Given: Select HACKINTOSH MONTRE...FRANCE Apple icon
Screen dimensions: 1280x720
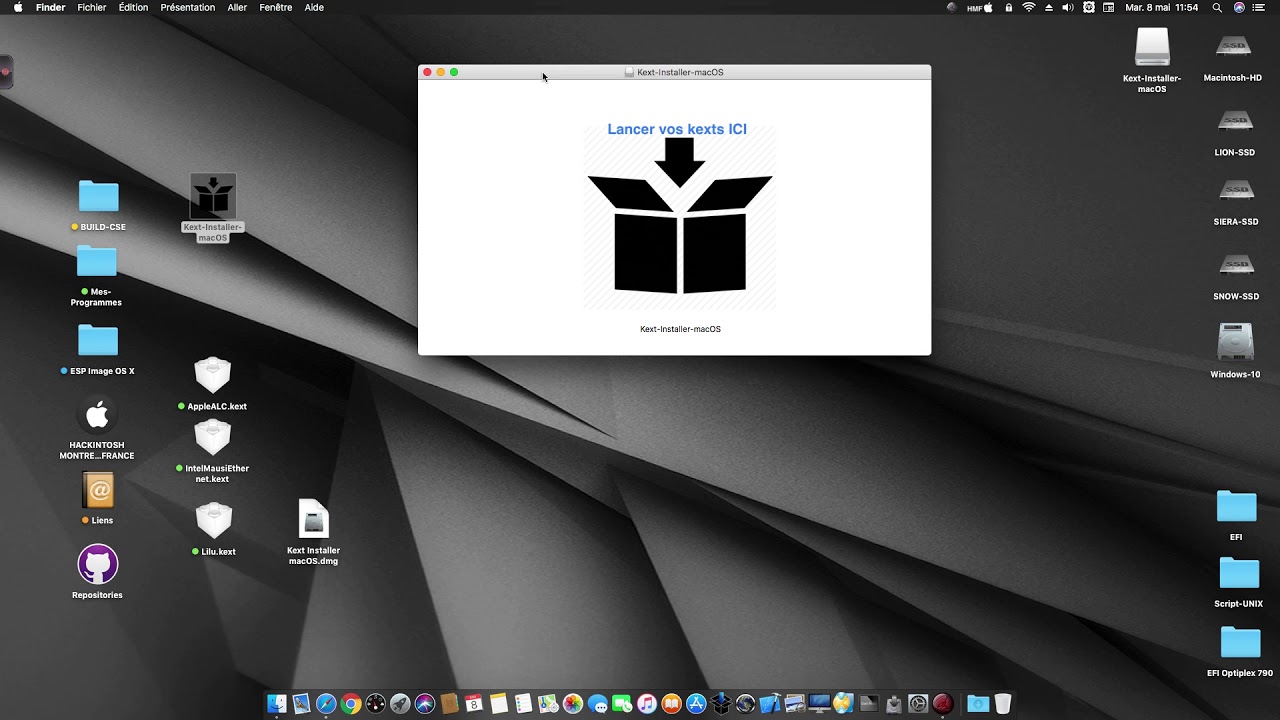Looking at the screenshot, I should pyautogui.click(x=97, y=415).
